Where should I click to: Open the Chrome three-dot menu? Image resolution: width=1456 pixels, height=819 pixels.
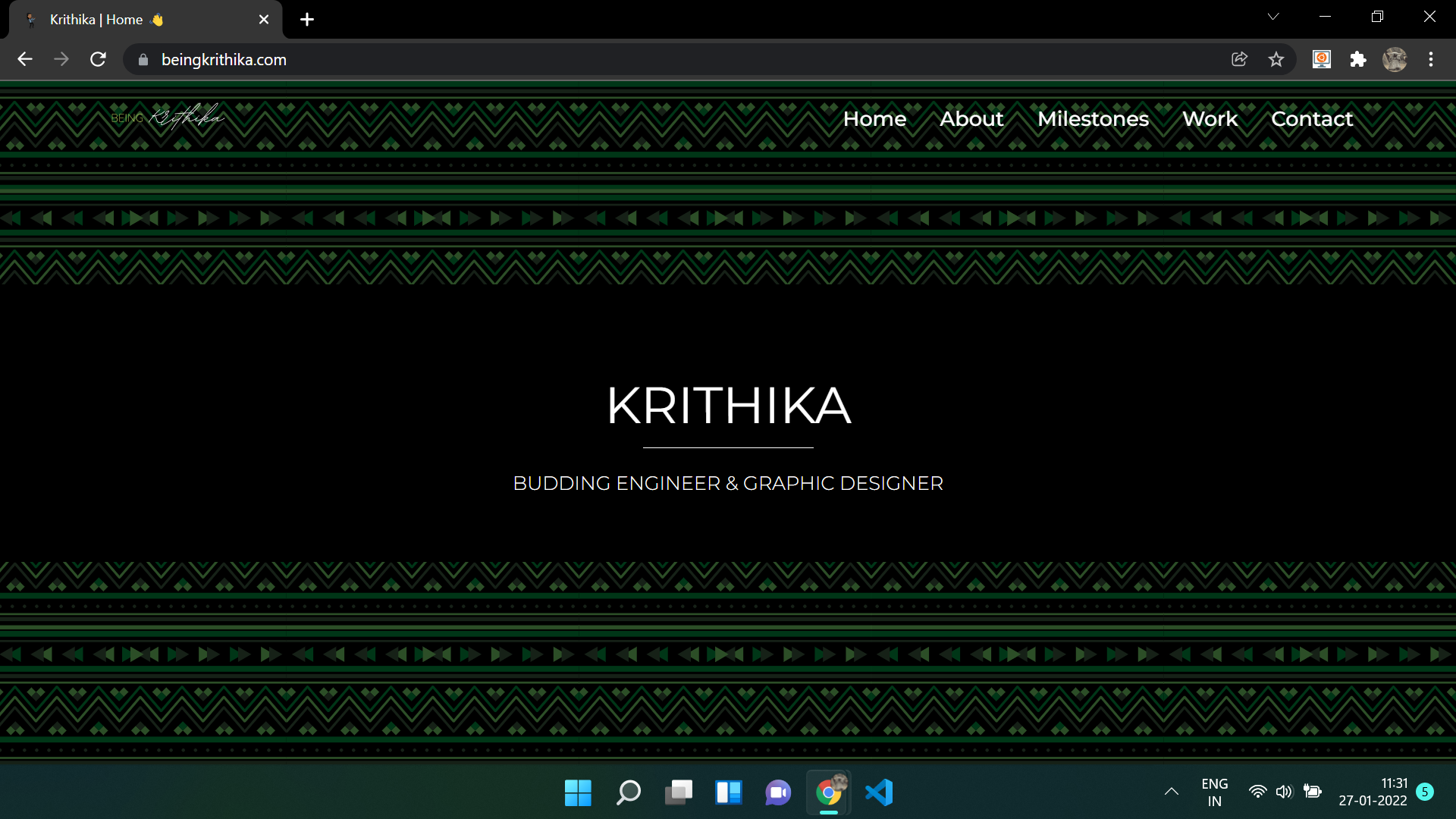pos(1431,59)
